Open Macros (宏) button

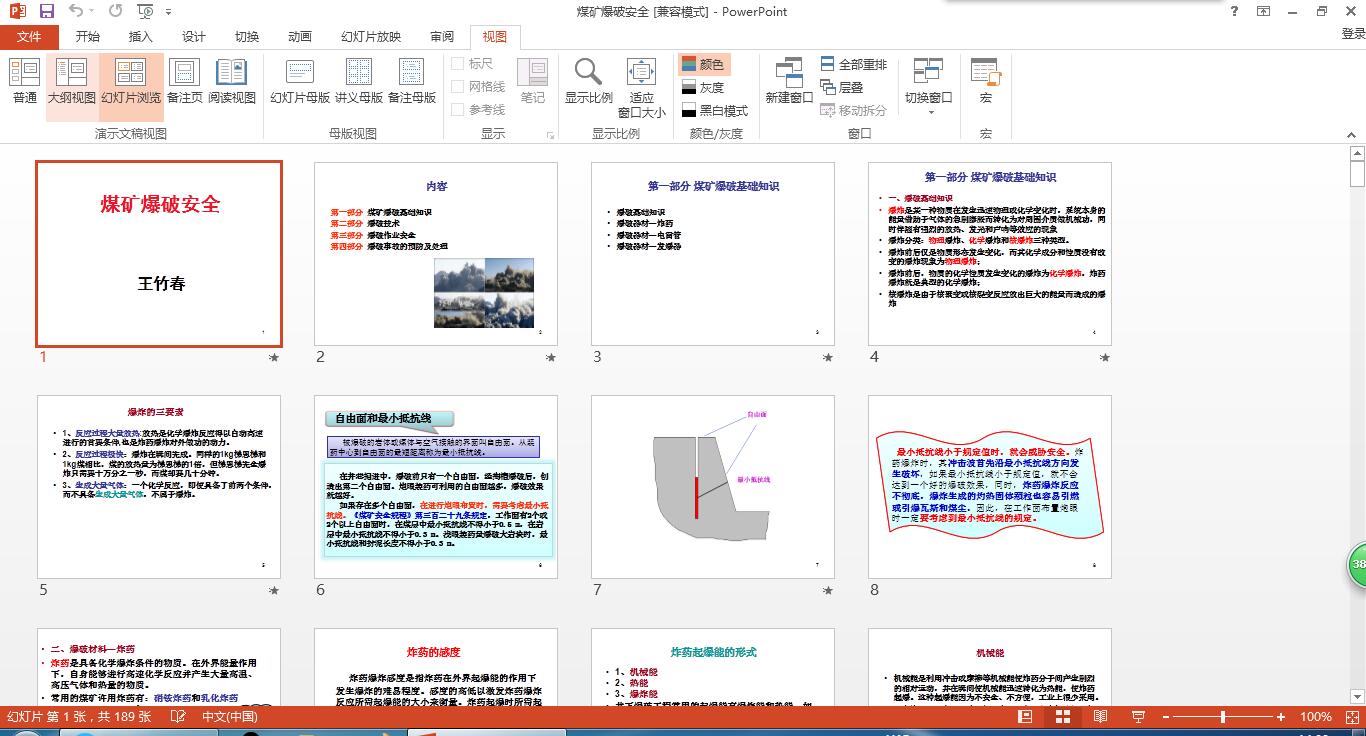pos(986,81)
